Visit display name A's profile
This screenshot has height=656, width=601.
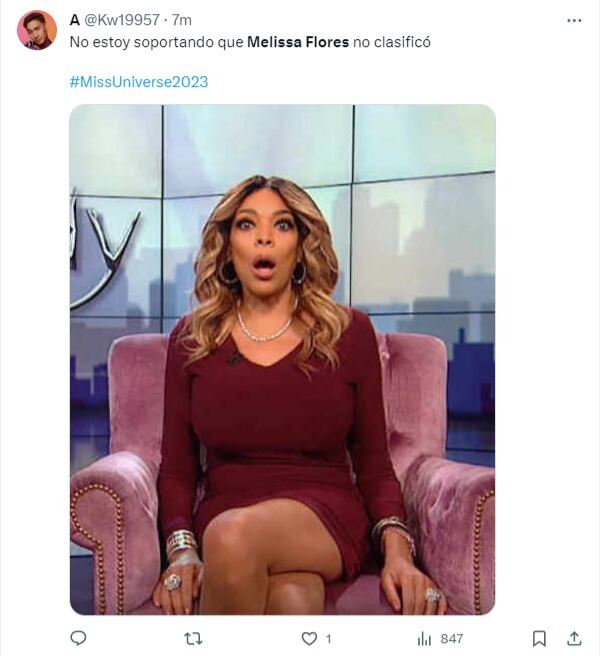point(74,20)
